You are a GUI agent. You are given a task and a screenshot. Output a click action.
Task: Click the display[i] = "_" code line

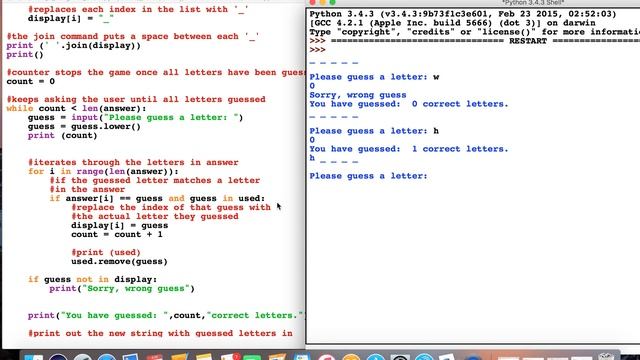(x=71, y=18)
